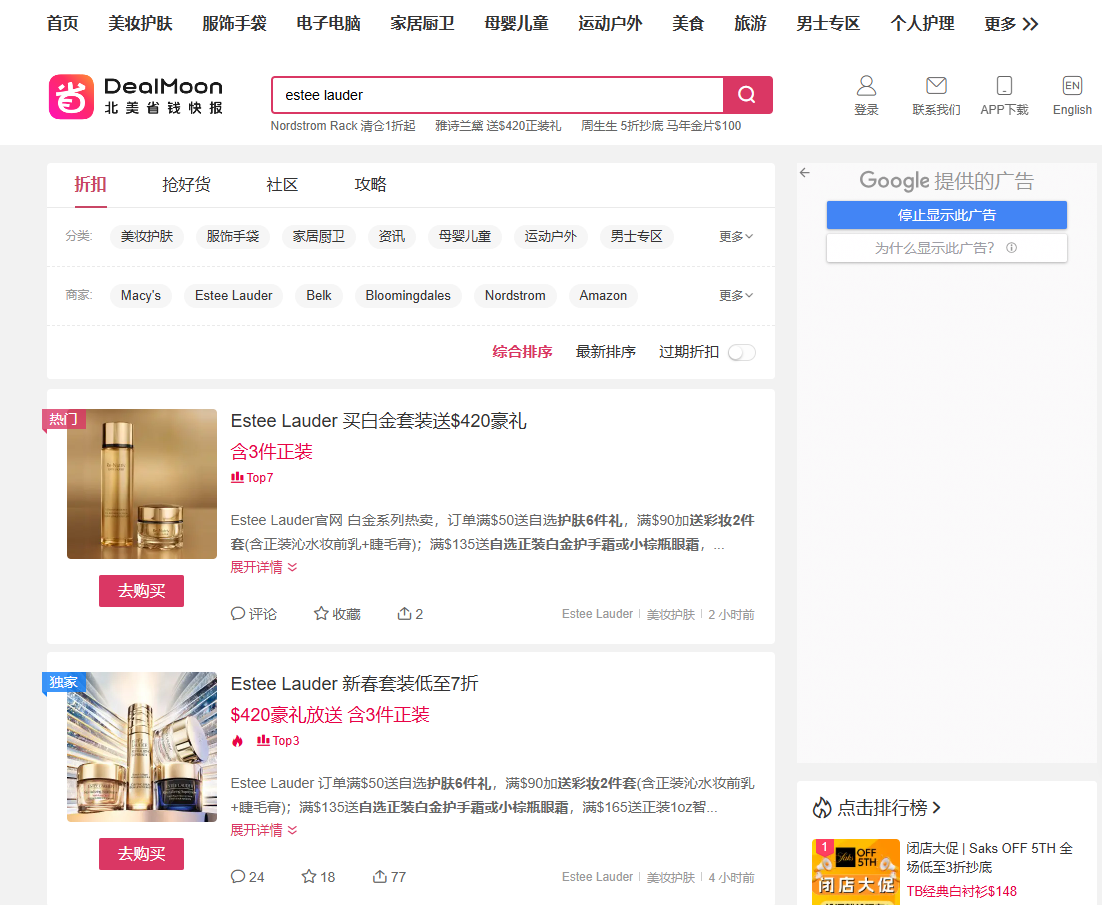Screen dimensions: 1102x905
Task: Click the Top7 ranking badge
Action: (x=252, y=478)
